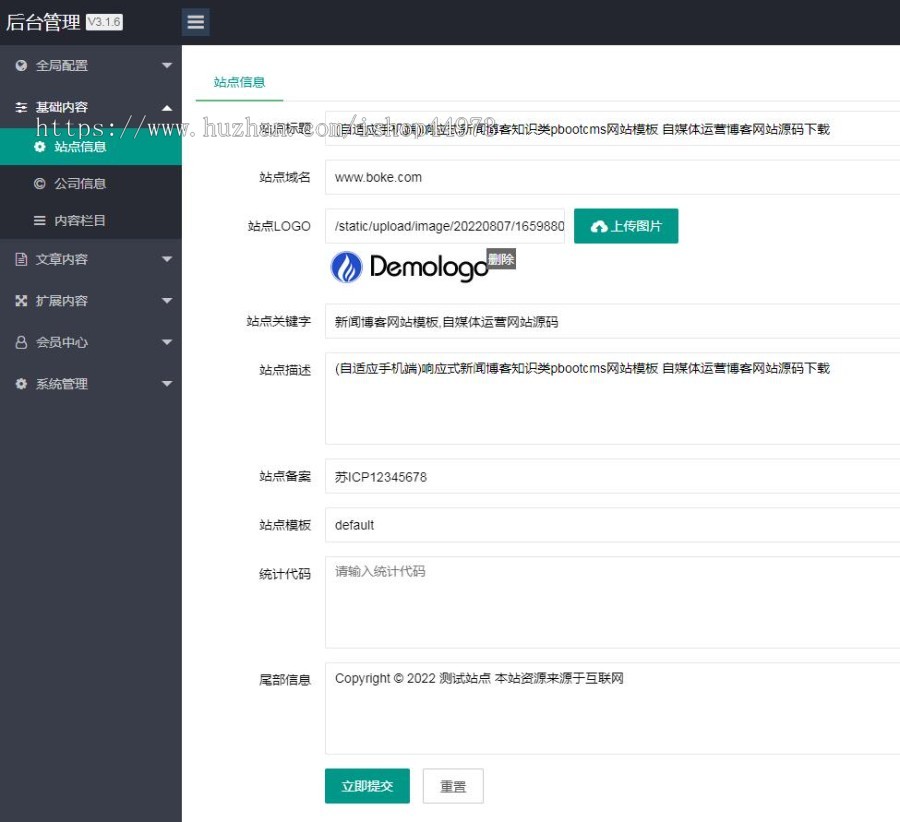
Task: Select 扩展内容 menu label
Action: click(x=62, y=301)
